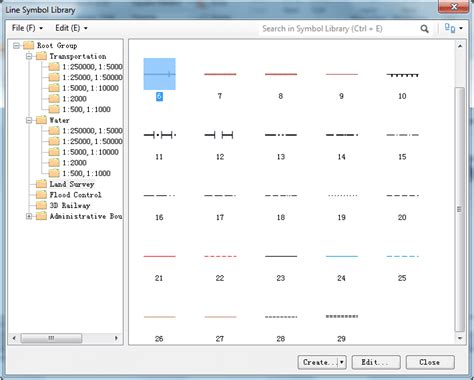This screenshot has height=380, width=474.
Task: Select line symbol 6 thumbnail
Action: pos(159,74)
